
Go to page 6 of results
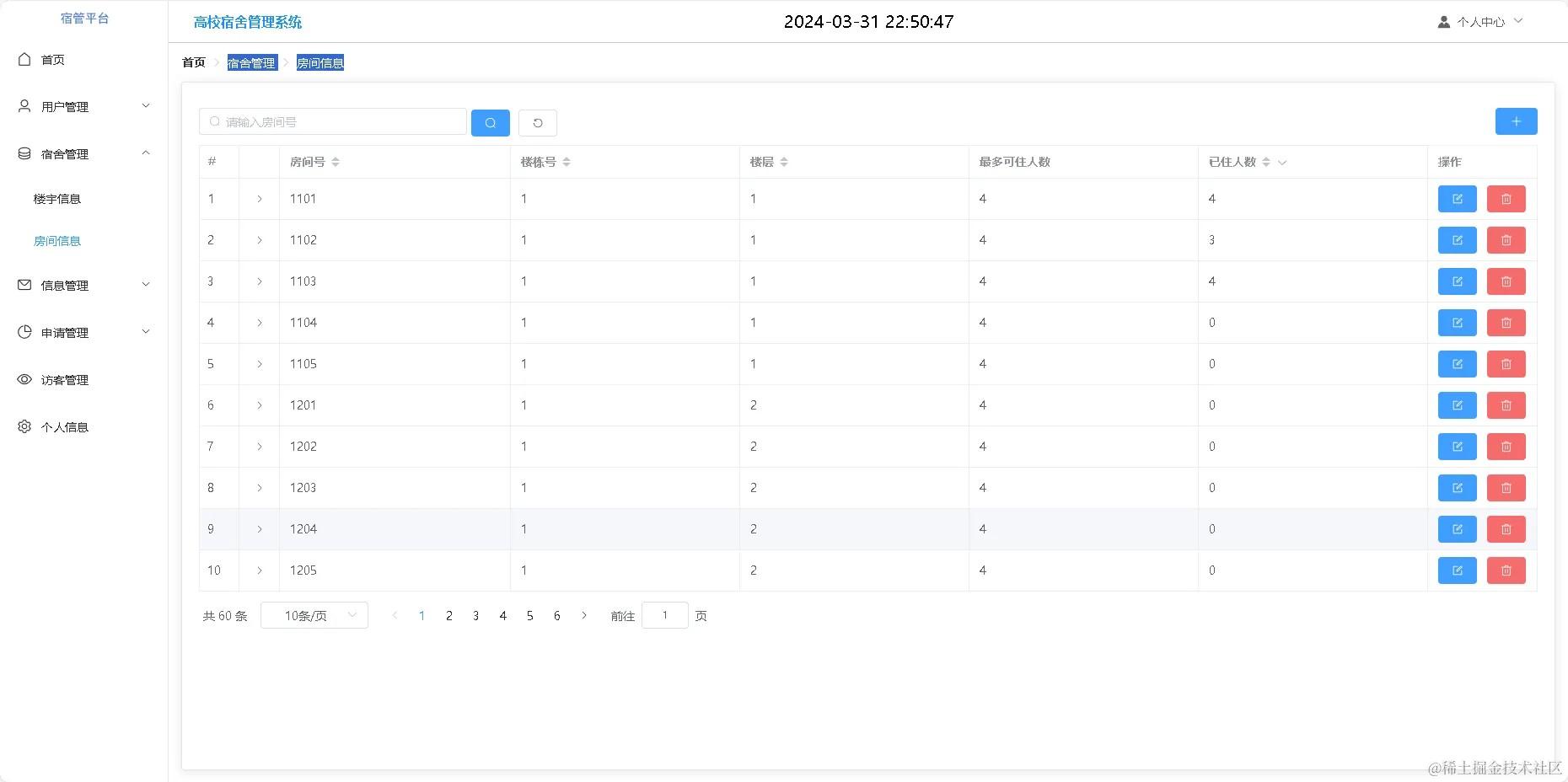[x=557, y=616]
